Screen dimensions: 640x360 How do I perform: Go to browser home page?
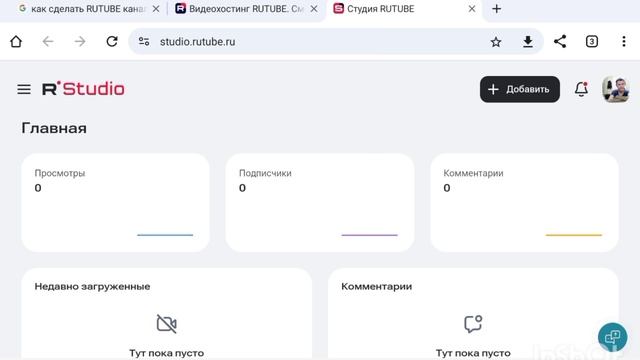tap(16, 42)
